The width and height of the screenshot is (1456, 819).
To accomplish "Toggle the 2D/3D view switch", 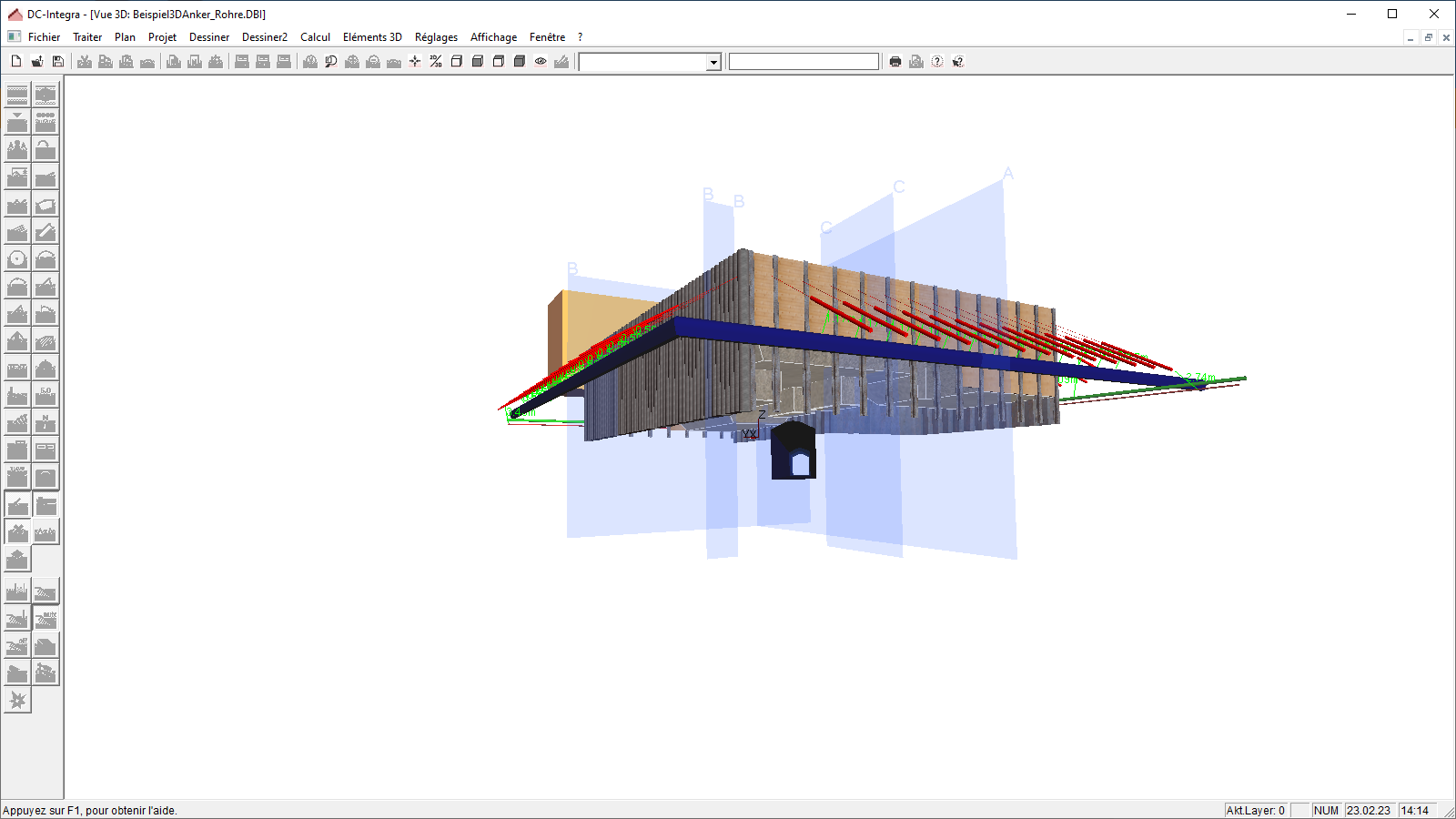I will click(436, 61).
